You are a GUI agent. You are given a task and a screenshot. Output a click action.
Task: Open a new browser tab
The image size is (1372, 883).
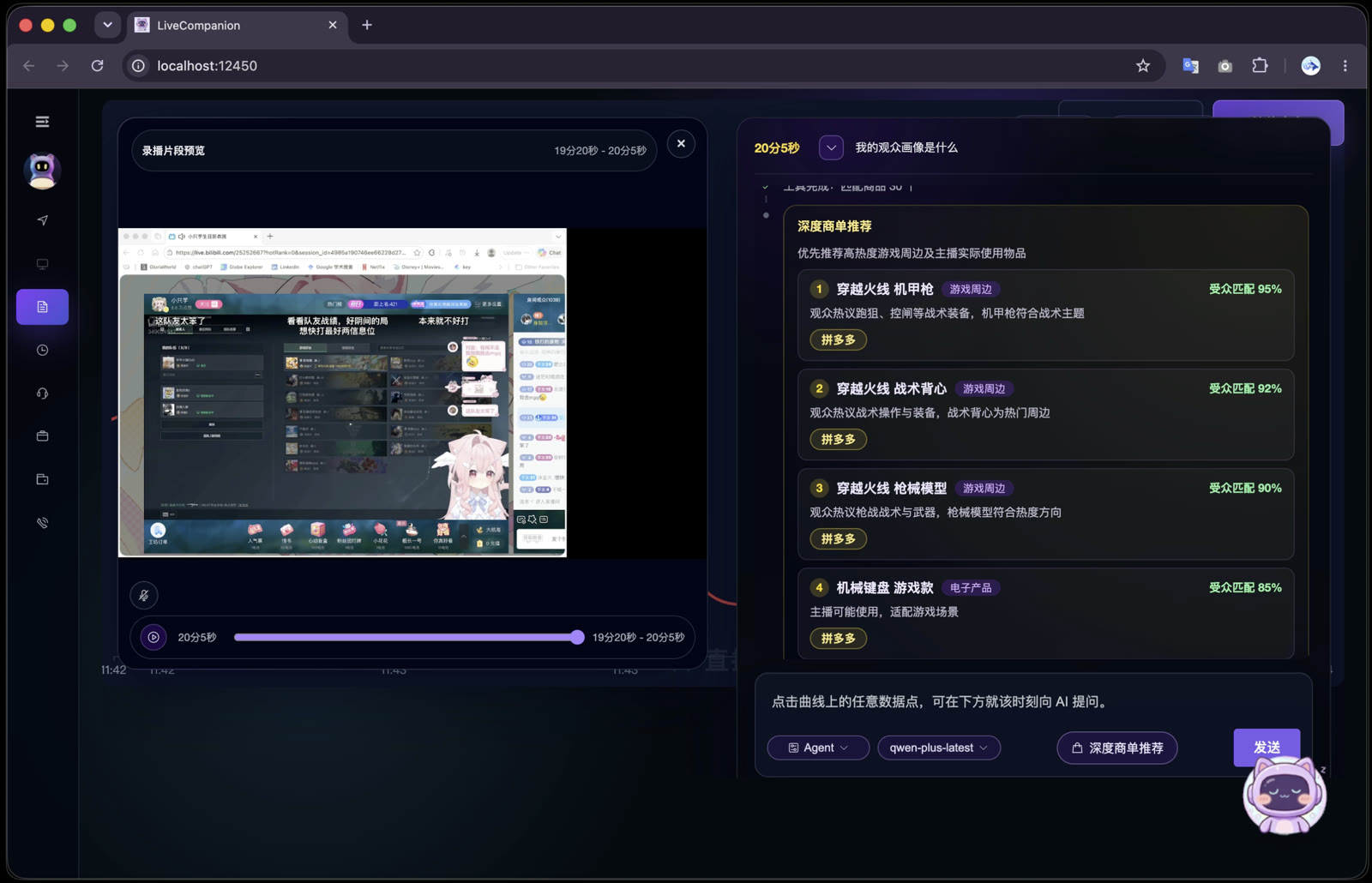pyautogui.click(x=367, y=25)
